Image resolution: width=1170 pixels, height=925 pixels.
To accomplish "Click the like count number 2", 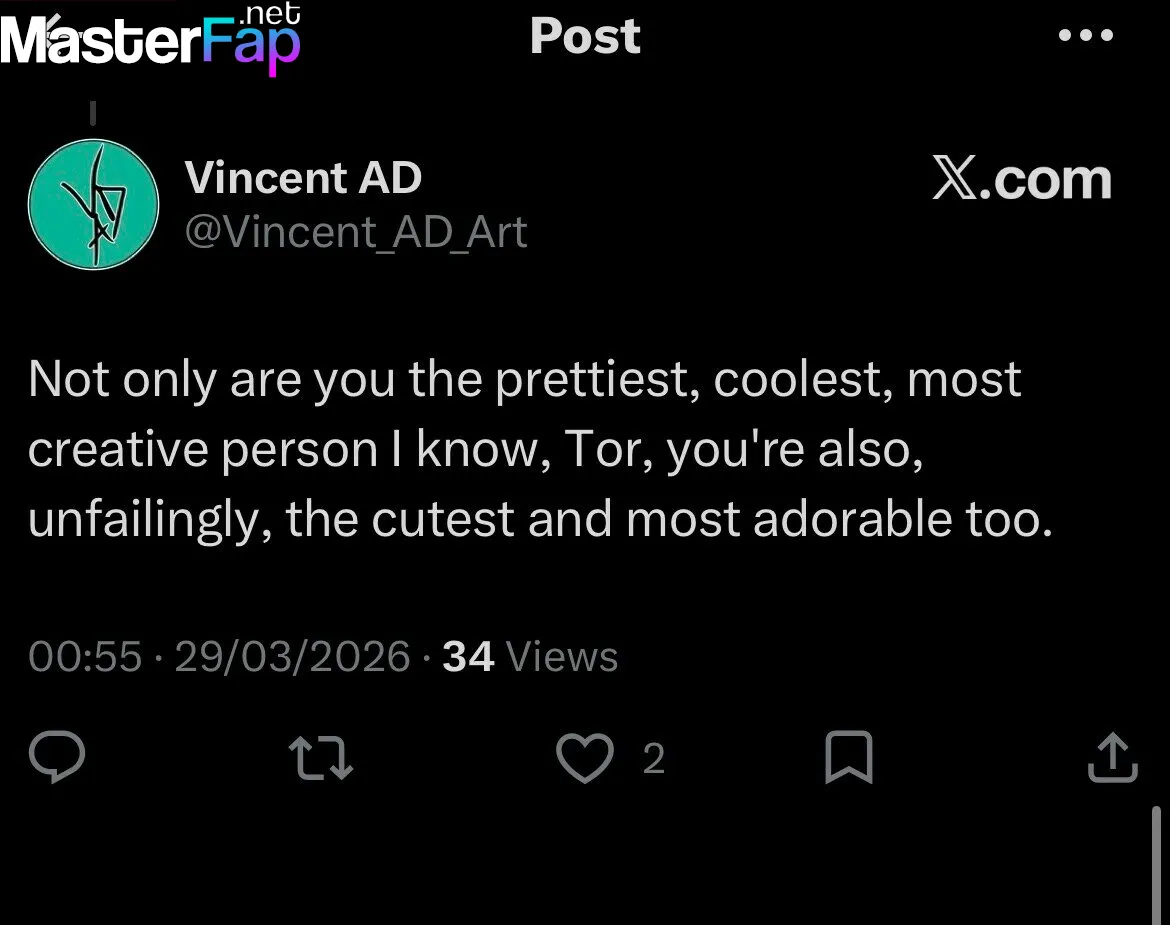I will (x=653, y=760).
